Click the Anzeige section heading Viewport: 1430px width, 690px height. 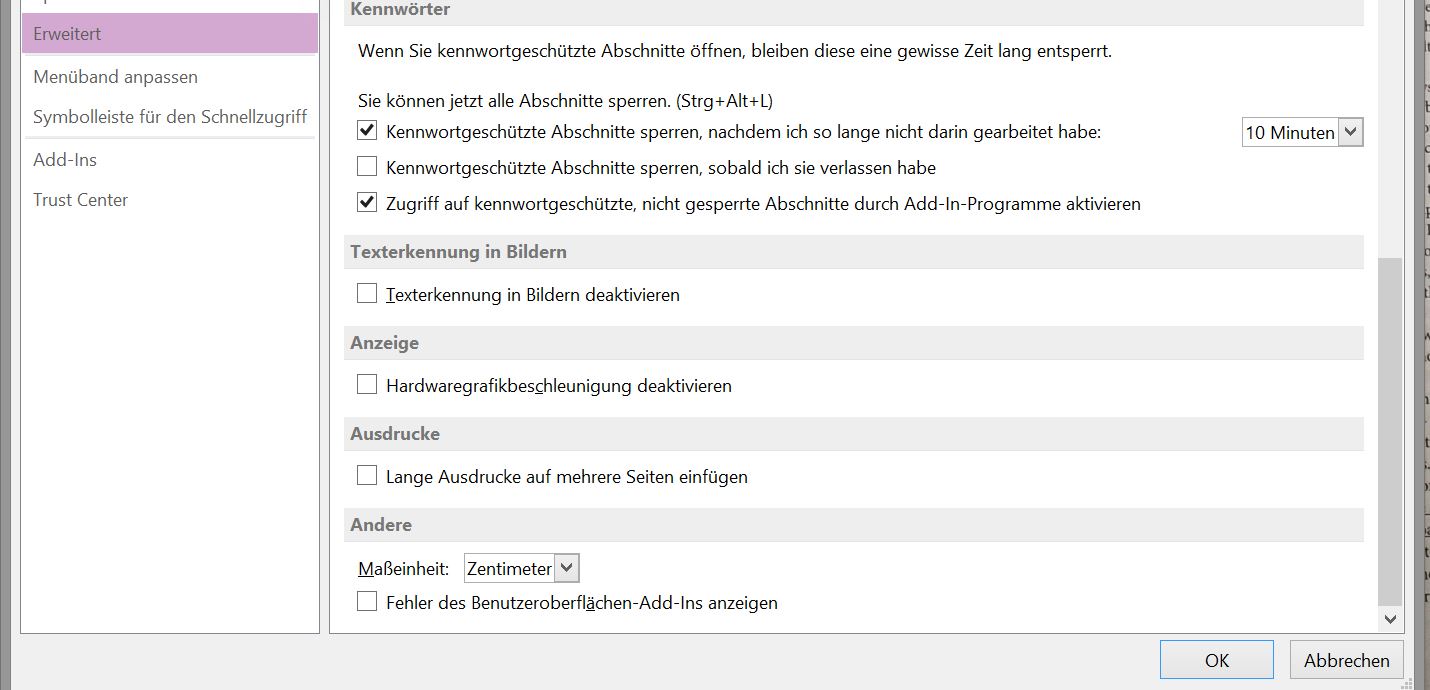point(384,343)
